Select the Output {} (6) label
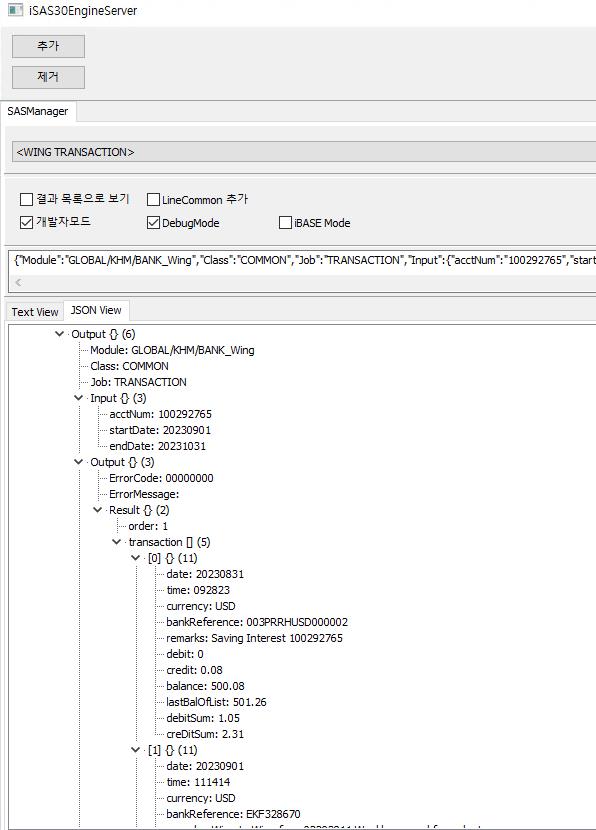 103,334
